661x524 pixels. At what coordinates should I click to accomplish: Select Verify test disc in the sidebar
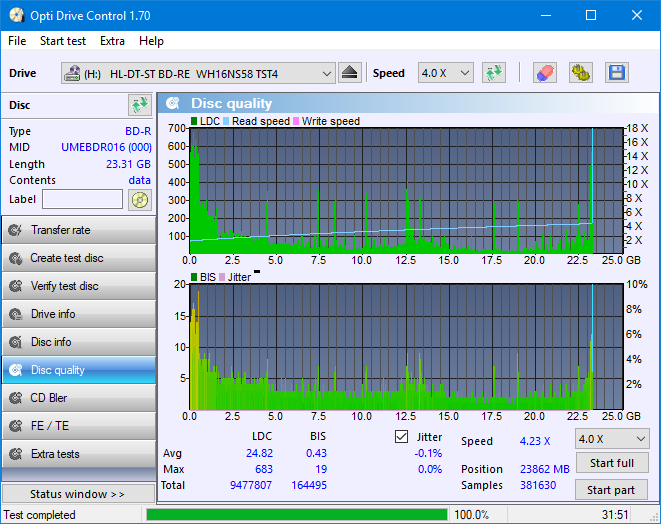click(79, 286)
